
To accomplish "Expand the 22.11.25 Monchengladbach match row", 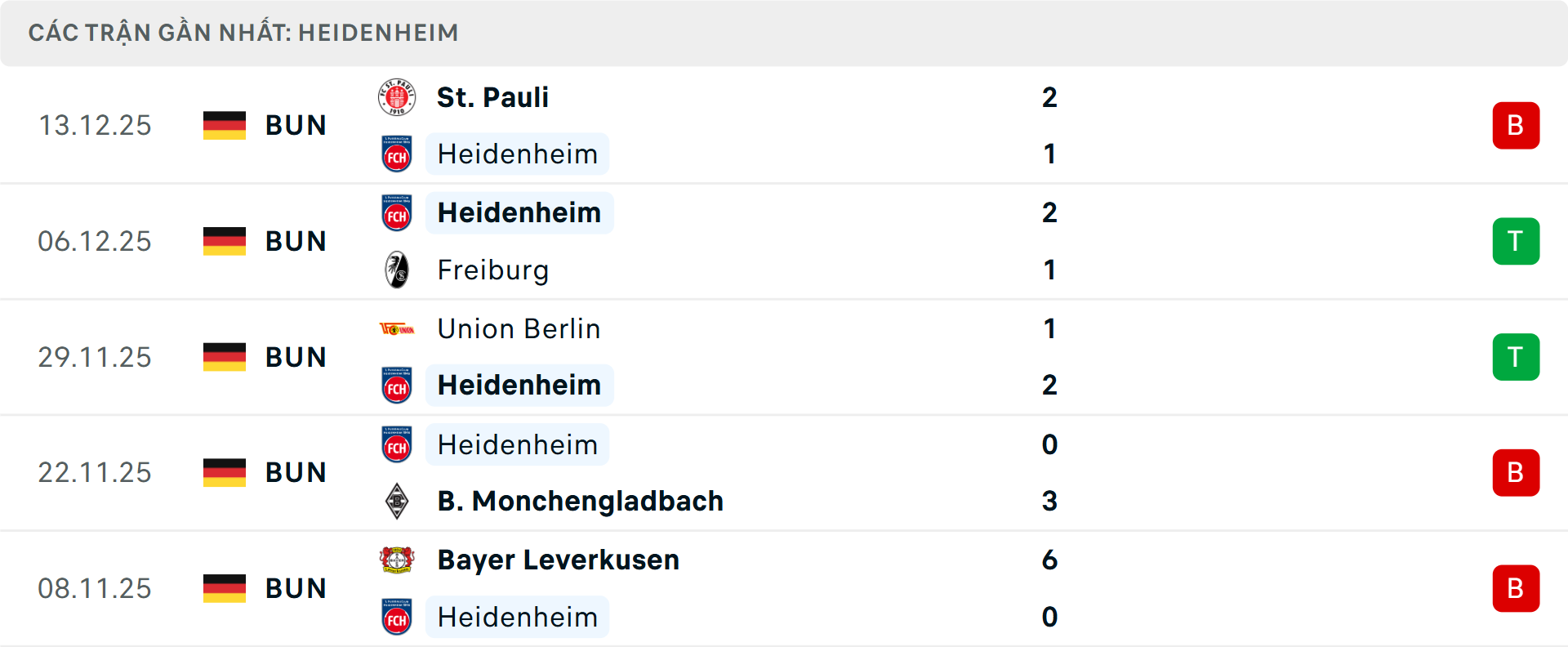I will 784,472.
